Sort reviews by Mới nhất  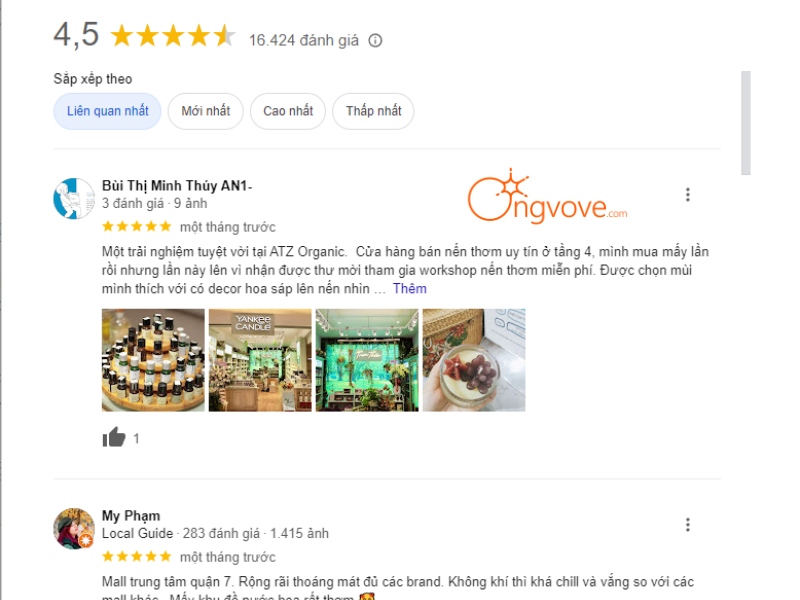point(206,111)
